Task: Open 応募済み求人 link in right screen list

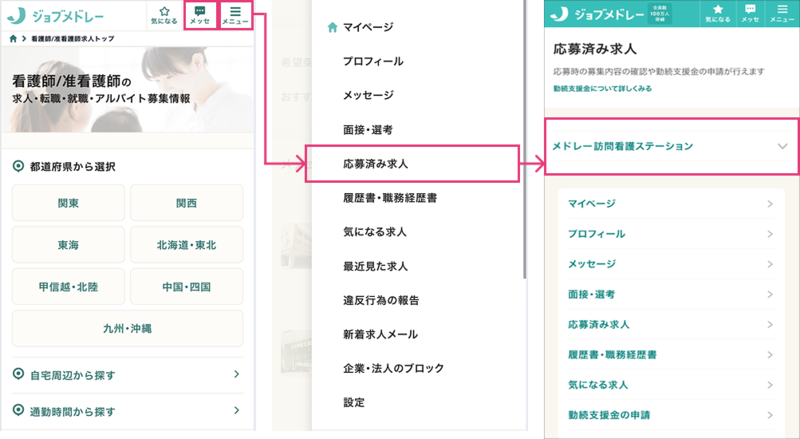Action: 598,324
